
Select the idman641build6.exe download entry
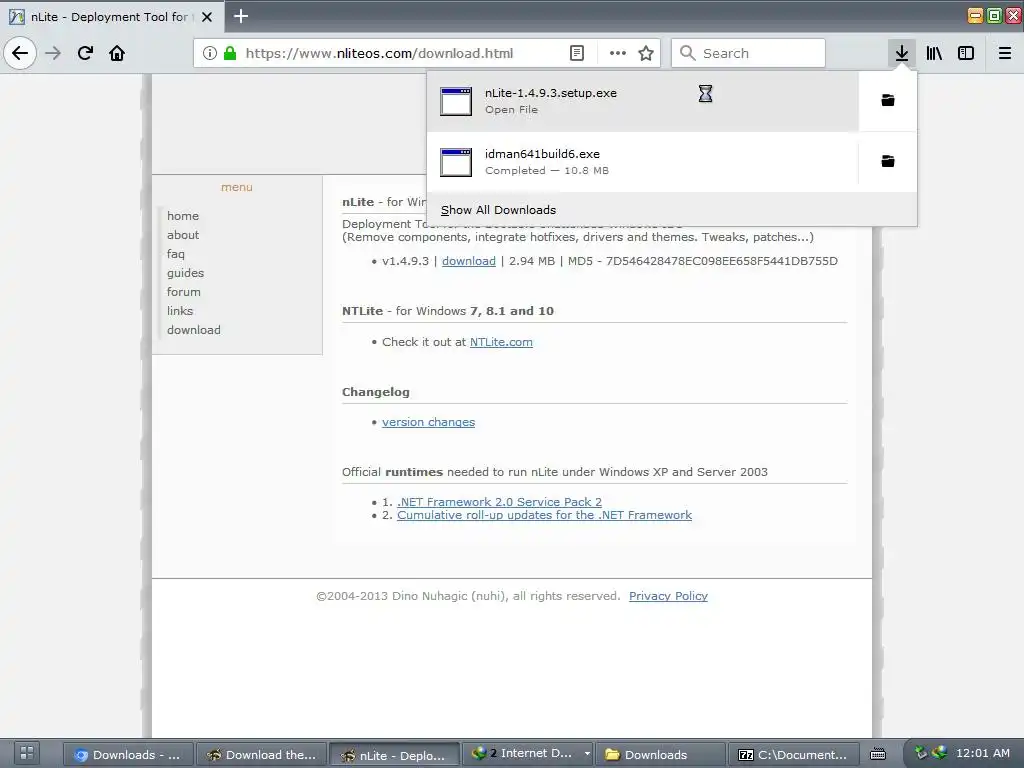[643, 161]
